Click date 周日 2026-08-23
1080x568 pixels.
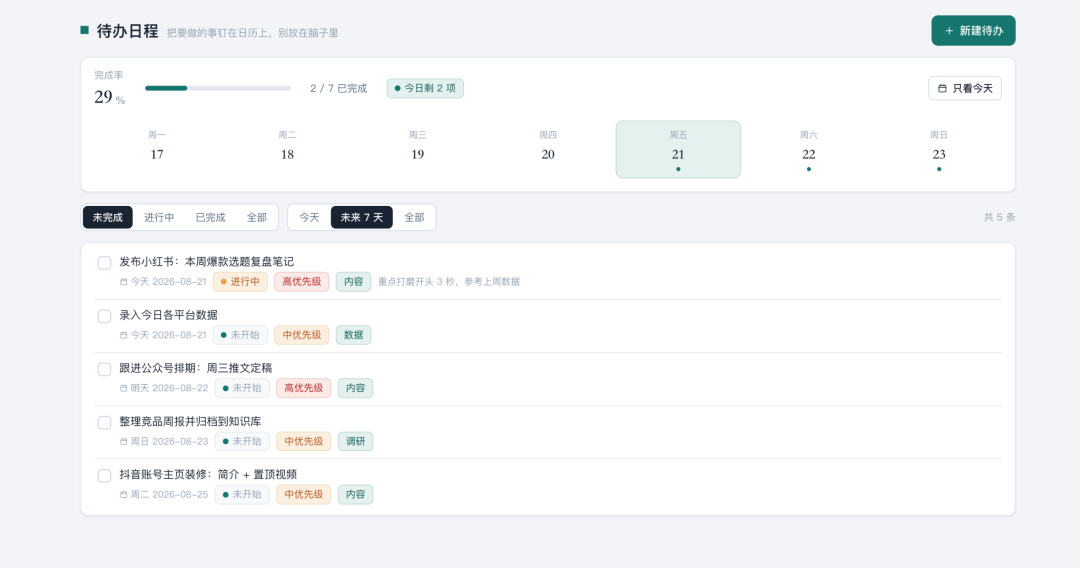pyautogui.click(x=164, y=441)
